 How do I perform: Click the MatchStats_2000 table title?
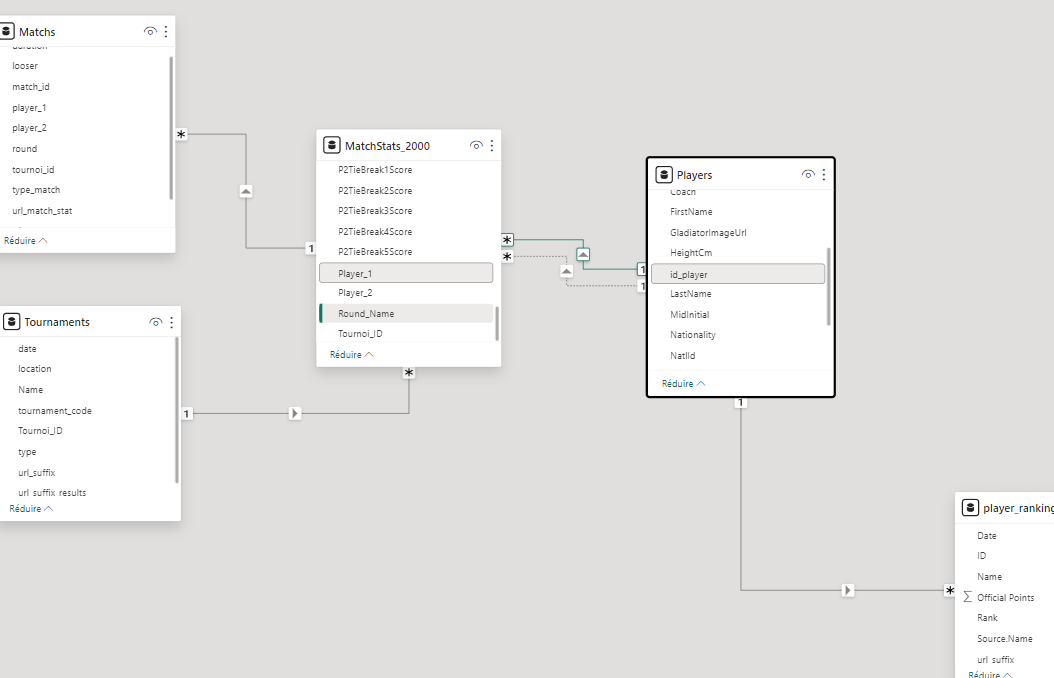387,146
